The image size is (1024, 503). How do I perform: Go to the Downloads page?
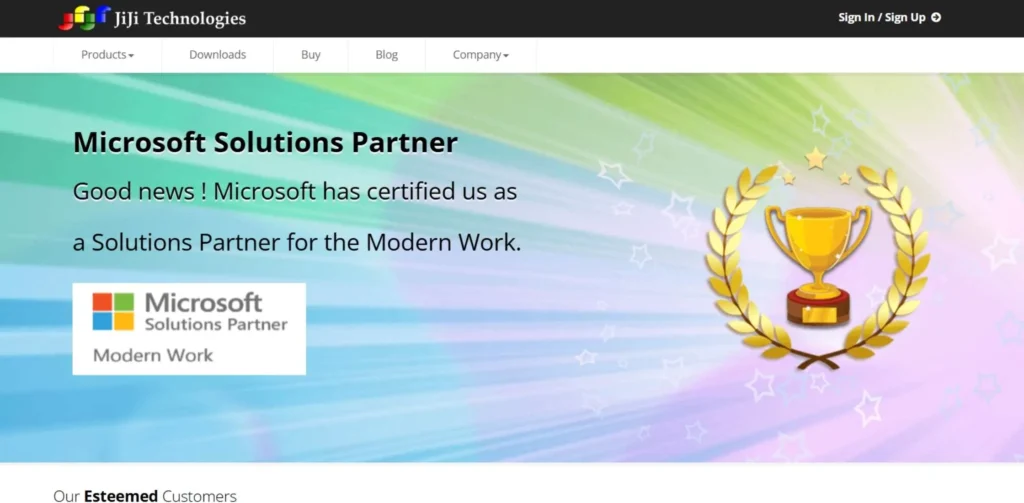pos(217,55)
